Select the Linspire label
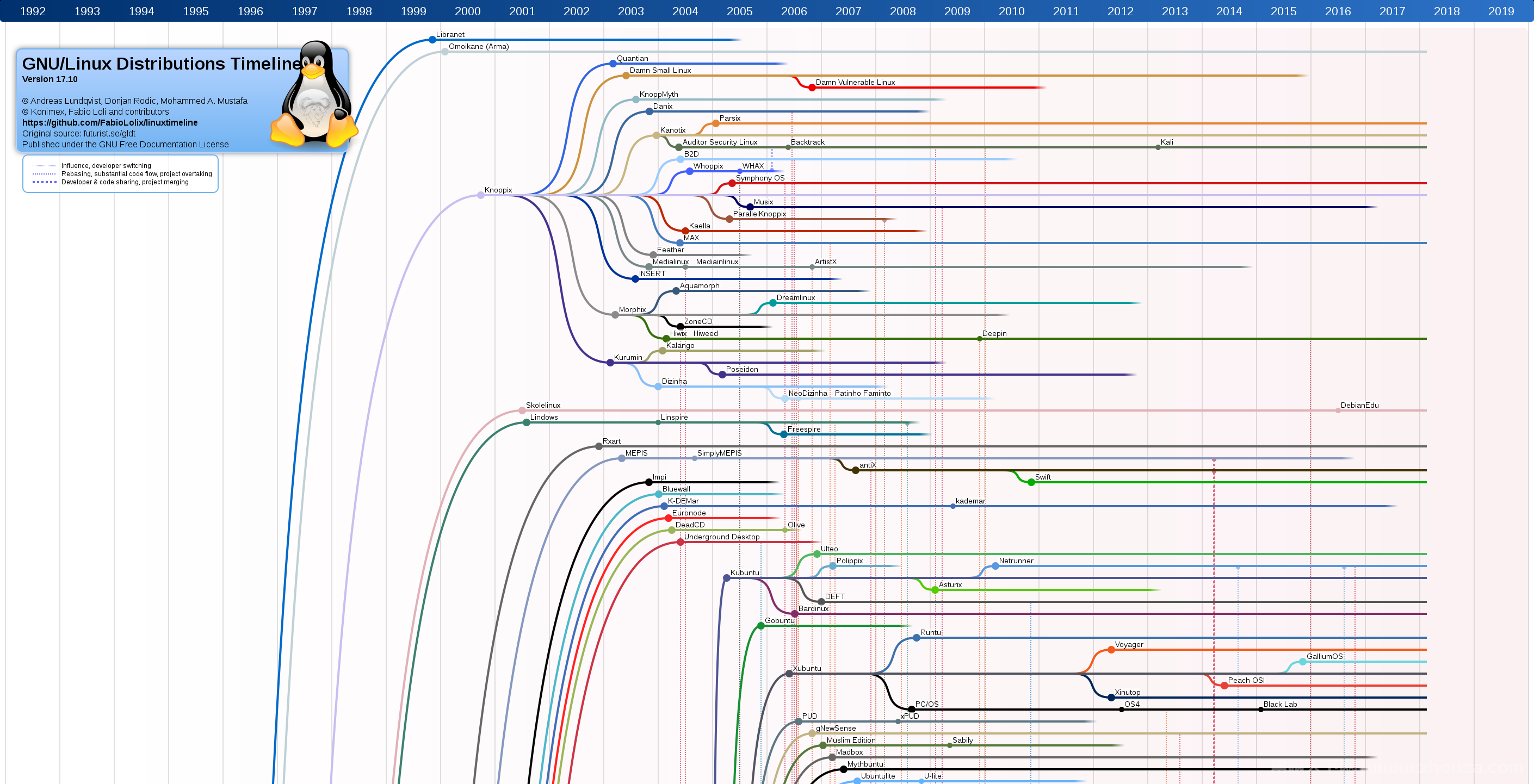 [674, 418]
